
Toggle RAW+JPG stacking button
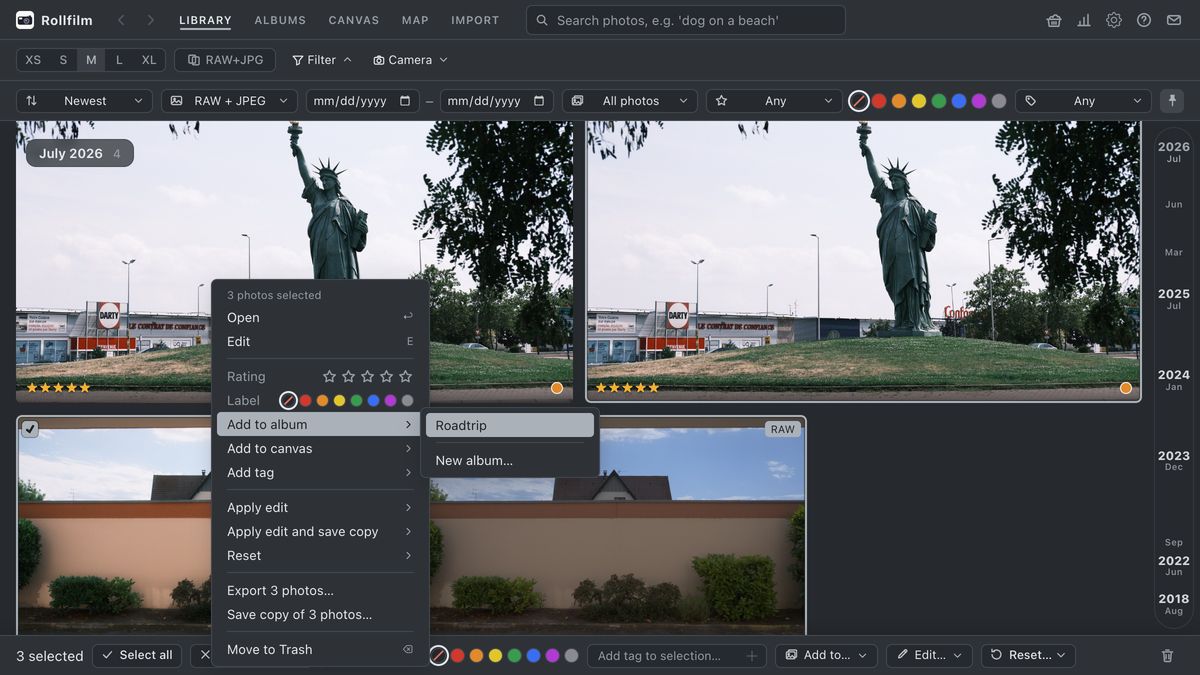point(225,60)
